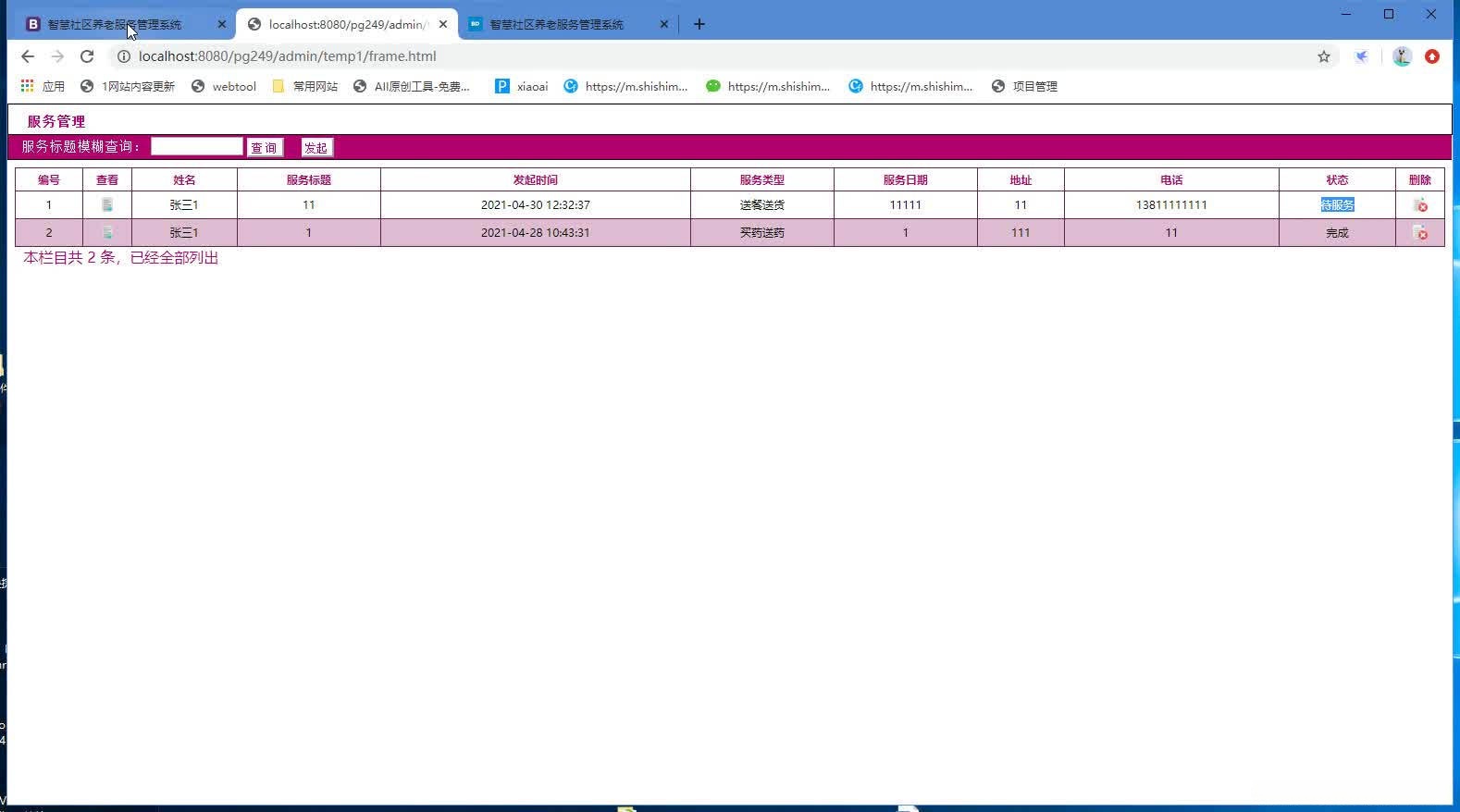The width and height of the screenshot is (1460, 812).
Task: Open the 常用网站 bookmark folder
Action: pyautogui.click(x=304, y=86)
